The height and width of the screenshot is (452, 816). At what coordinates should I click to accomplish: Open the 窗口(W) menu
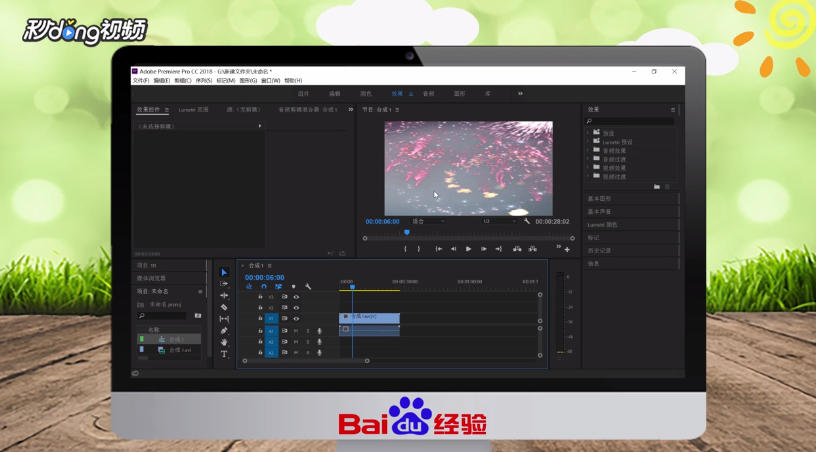(x=270, y=81)
